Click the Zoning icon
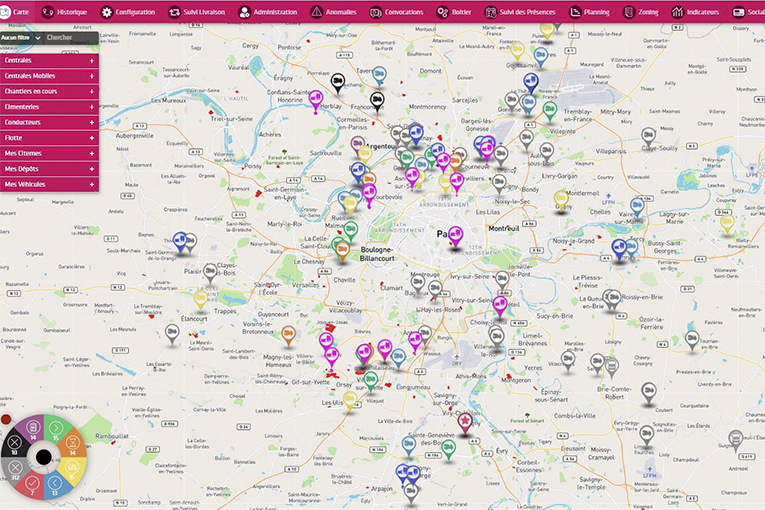Screen dimensions: 765x510 (x=629, y=12)
